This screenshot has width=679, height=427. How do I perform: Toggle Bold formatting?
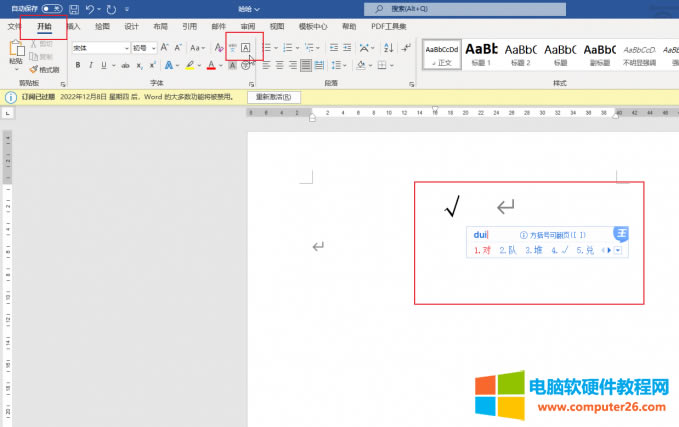(77, 66)
